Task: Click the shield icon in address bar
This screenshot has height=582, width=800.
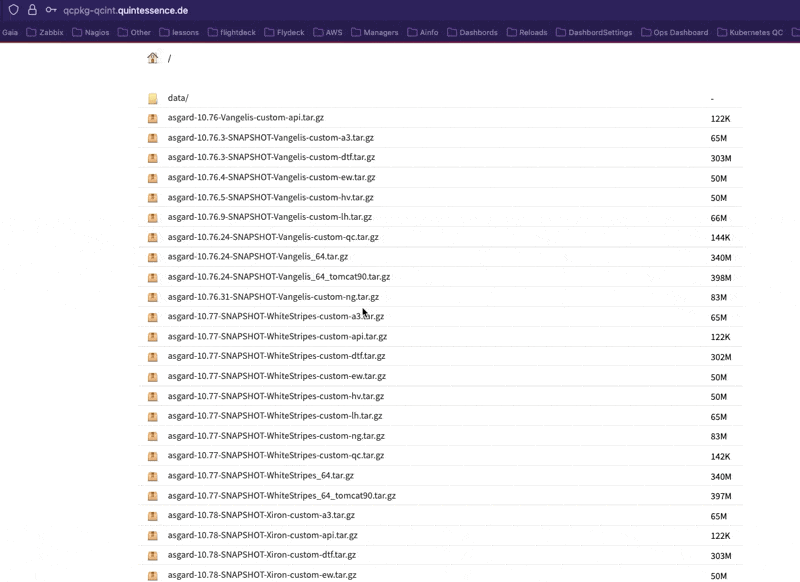Action: coord(13,10)
